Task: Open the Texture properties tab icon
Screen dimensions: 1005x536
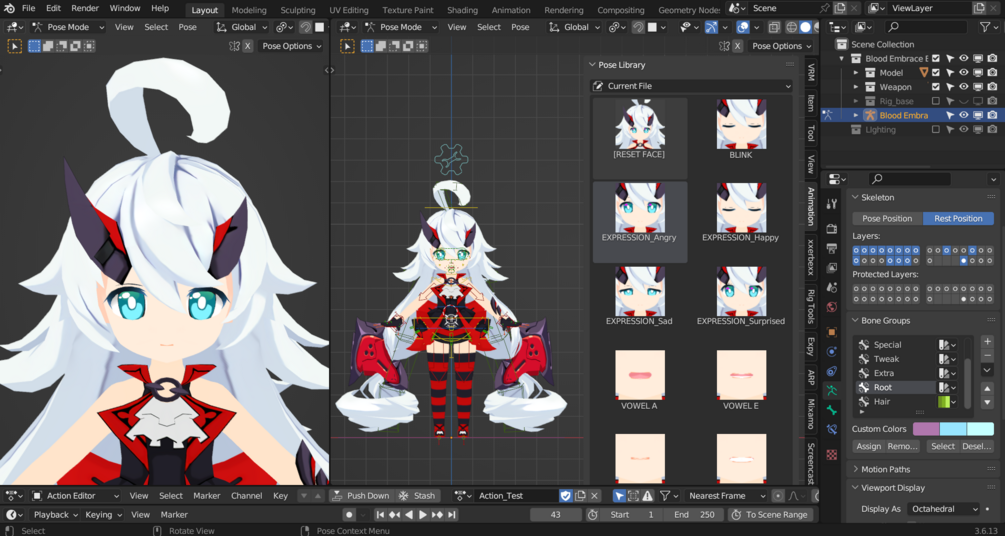Action: point(832,455)
